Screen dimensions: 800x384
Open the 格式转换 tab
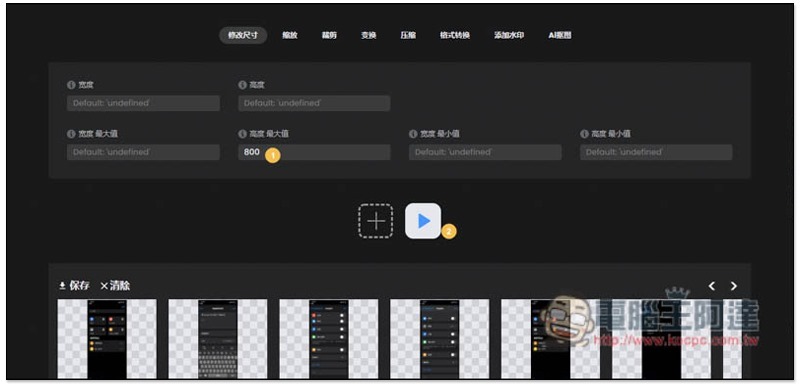point(455,36)
